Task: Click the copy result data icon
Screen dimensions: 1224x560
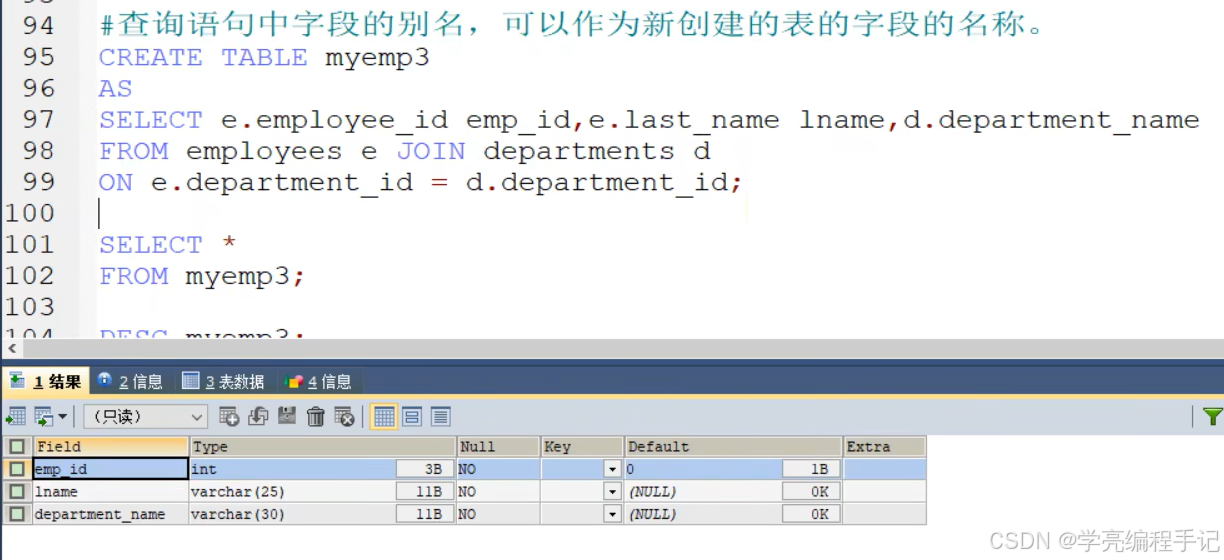Action: point(42,417)
